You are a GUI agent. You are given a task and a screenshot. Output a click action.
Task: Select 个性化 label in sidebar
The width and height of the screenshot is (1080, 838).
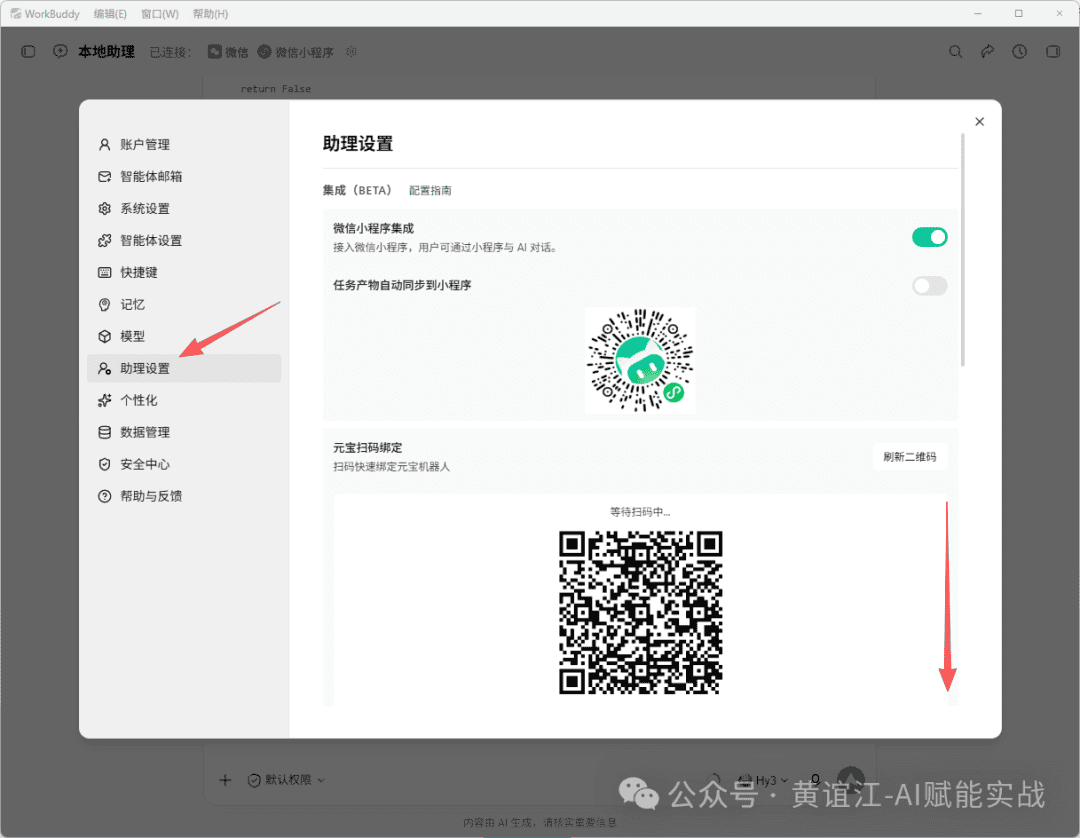click(138, 400)
